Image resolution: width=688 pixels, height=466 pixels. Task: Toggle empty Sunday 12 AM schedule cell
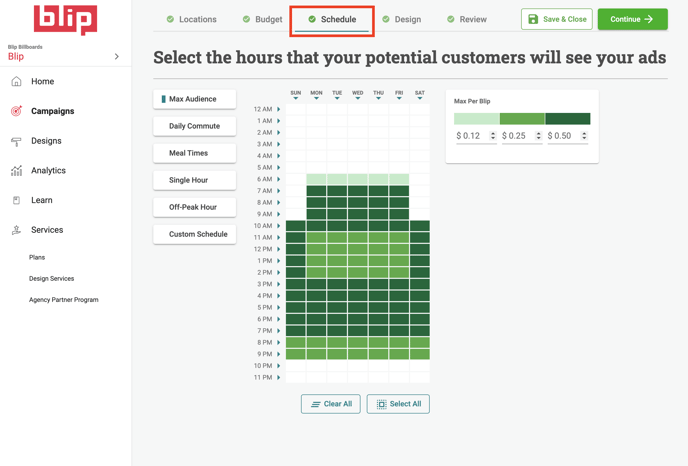[295, 109]
